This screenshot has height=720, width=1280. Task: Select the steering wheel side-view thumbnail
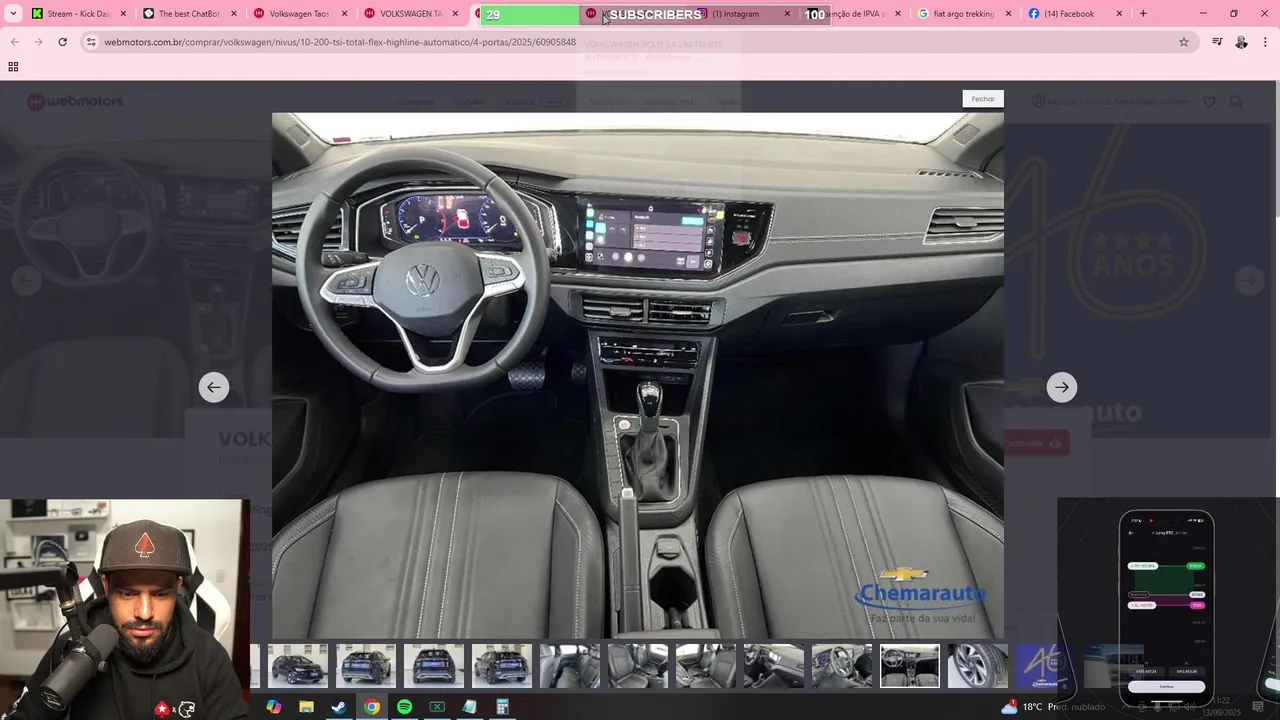click(x=842, y=666)
